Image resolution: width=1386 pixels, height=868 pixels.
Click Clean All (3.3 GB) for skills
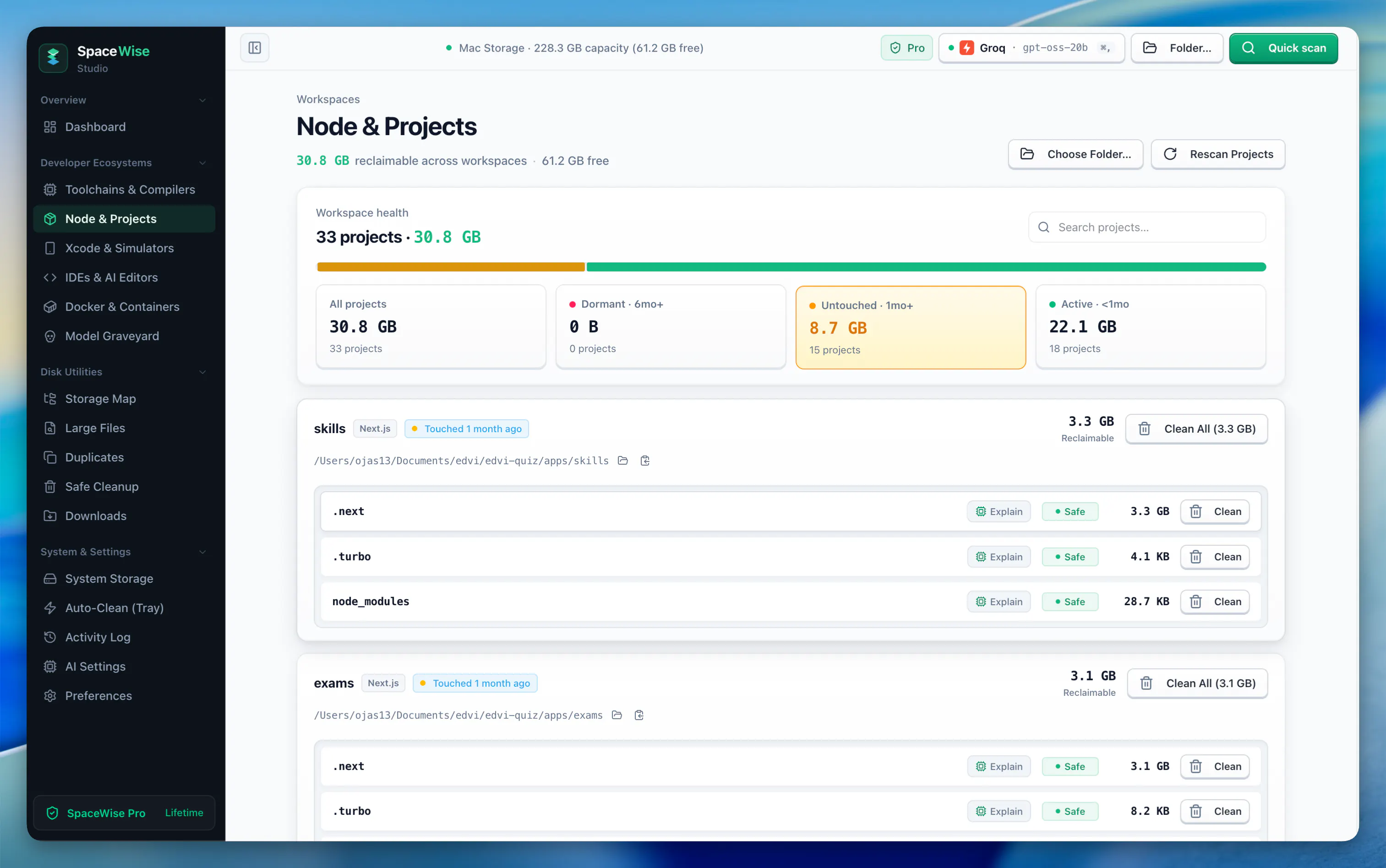point(1196,429)
